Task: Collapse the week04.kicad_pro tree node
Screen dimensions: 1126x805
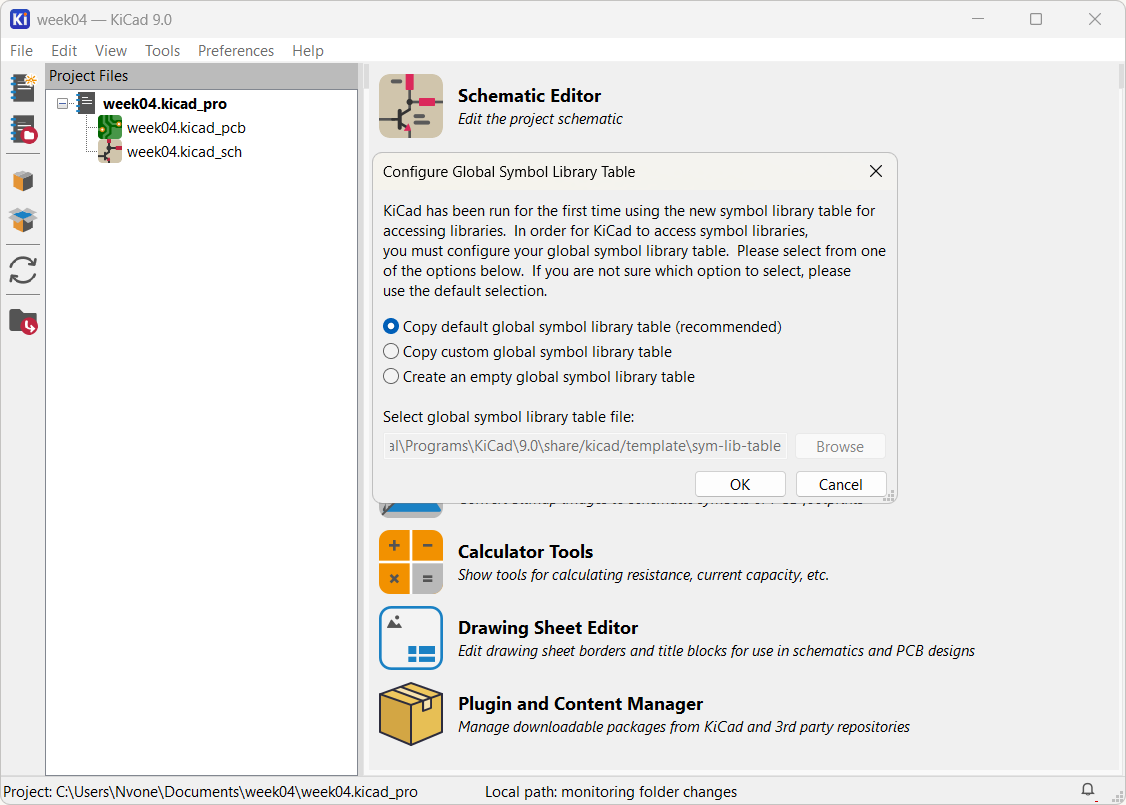Action: pyautogui.click(x=62, y=103)
